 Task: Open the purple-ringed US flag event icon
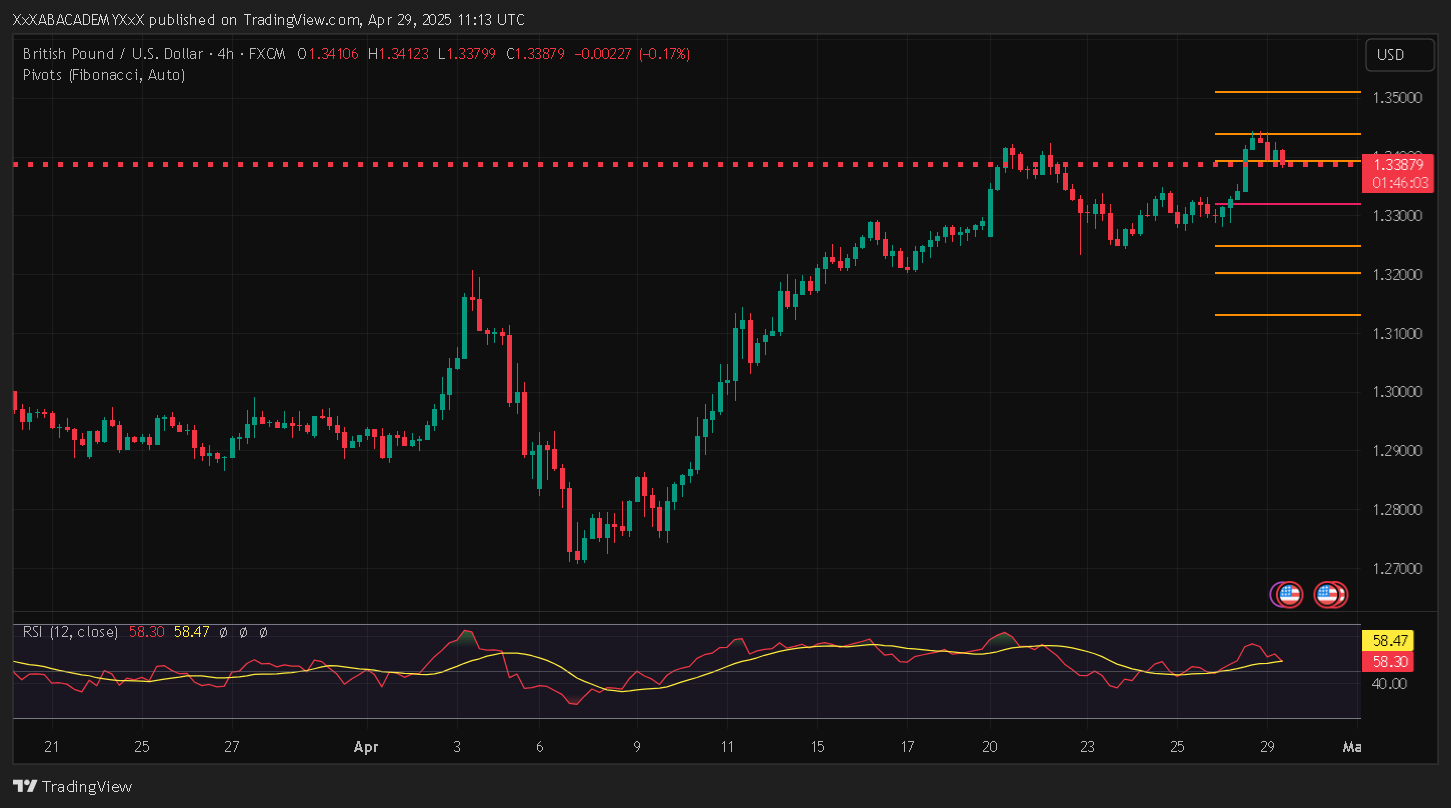pos(1288,595)
